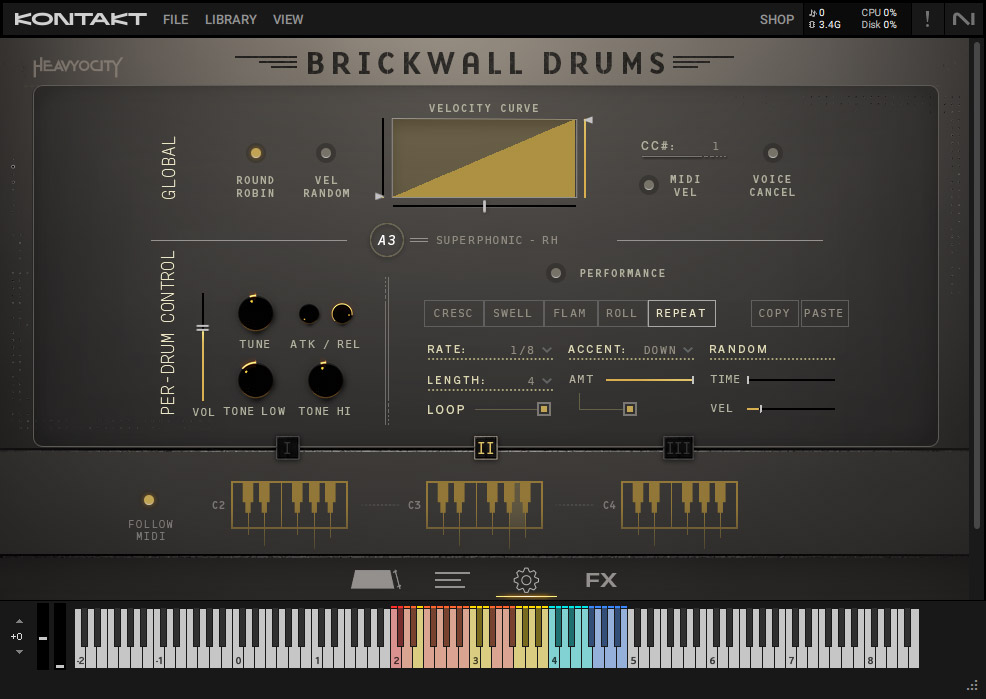Open the gear settings page

click(x=526, y=580)
